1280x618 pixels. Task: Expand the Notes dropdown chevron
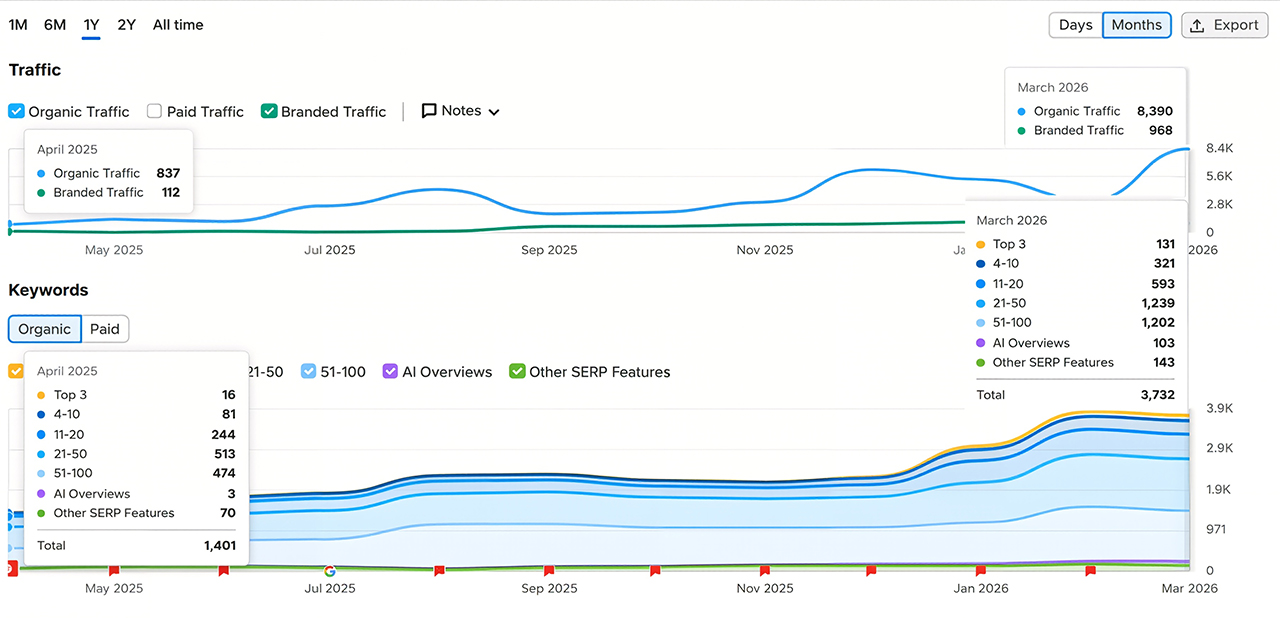tap(494, 112)
